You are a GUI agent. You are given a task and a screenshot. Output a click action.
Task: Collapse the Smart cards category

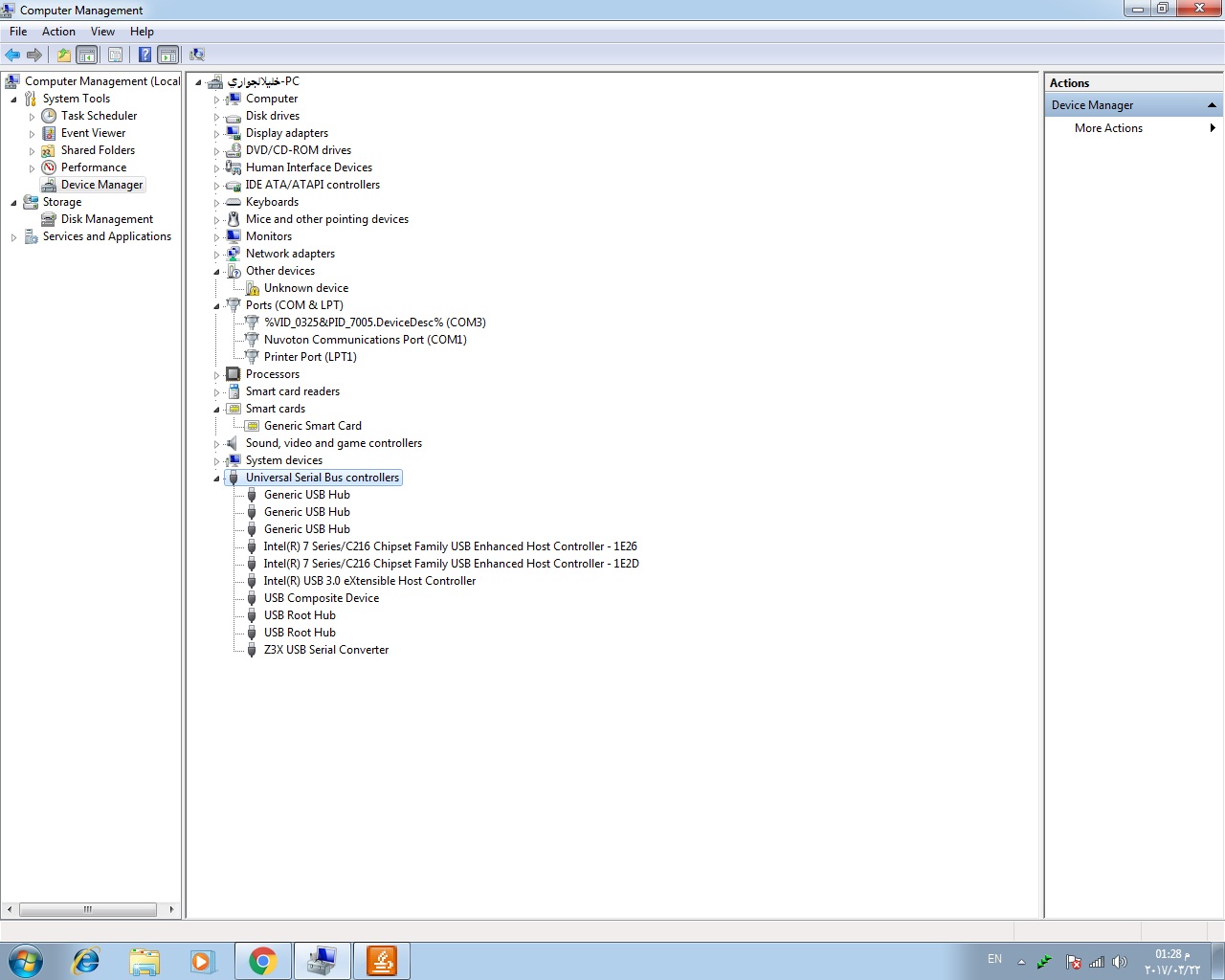[x=217, y=410]
